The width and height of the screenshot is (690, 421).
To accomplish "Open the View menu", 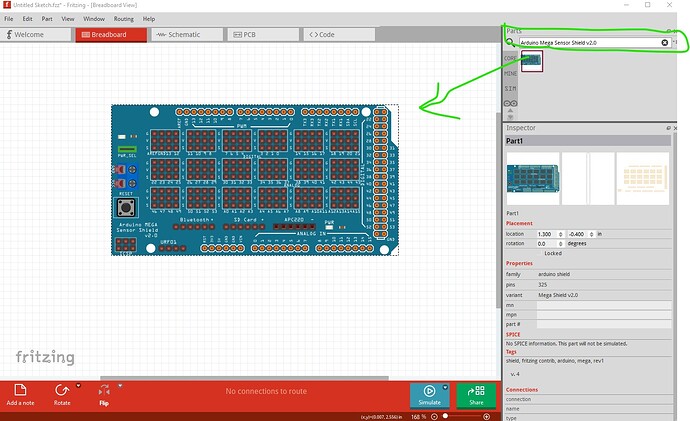I will 68,19.
